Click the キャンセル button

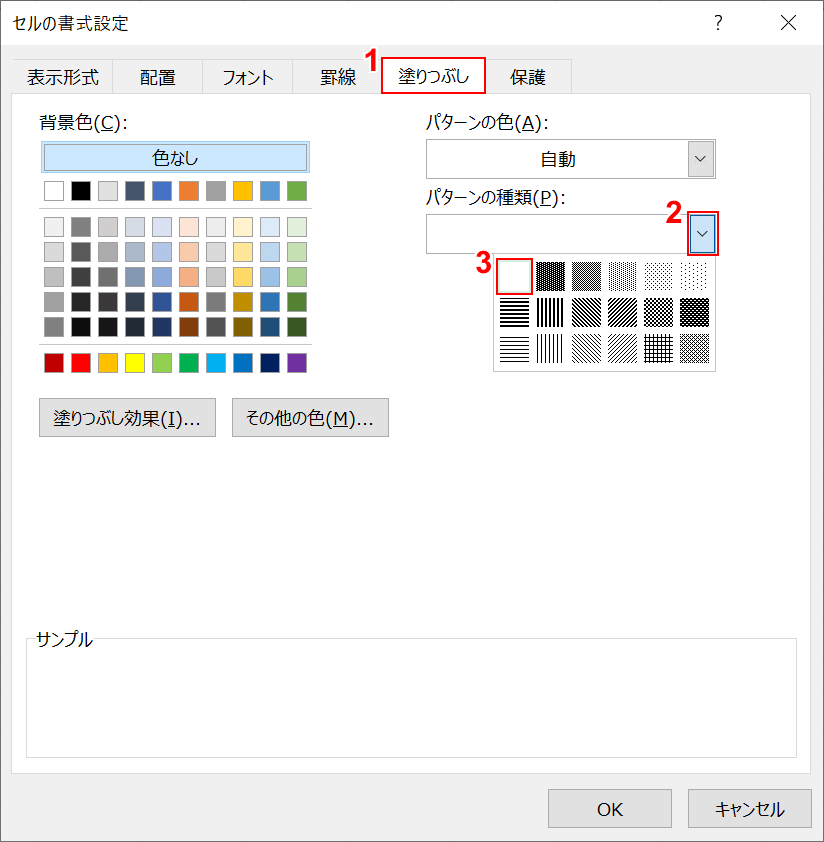749,809
